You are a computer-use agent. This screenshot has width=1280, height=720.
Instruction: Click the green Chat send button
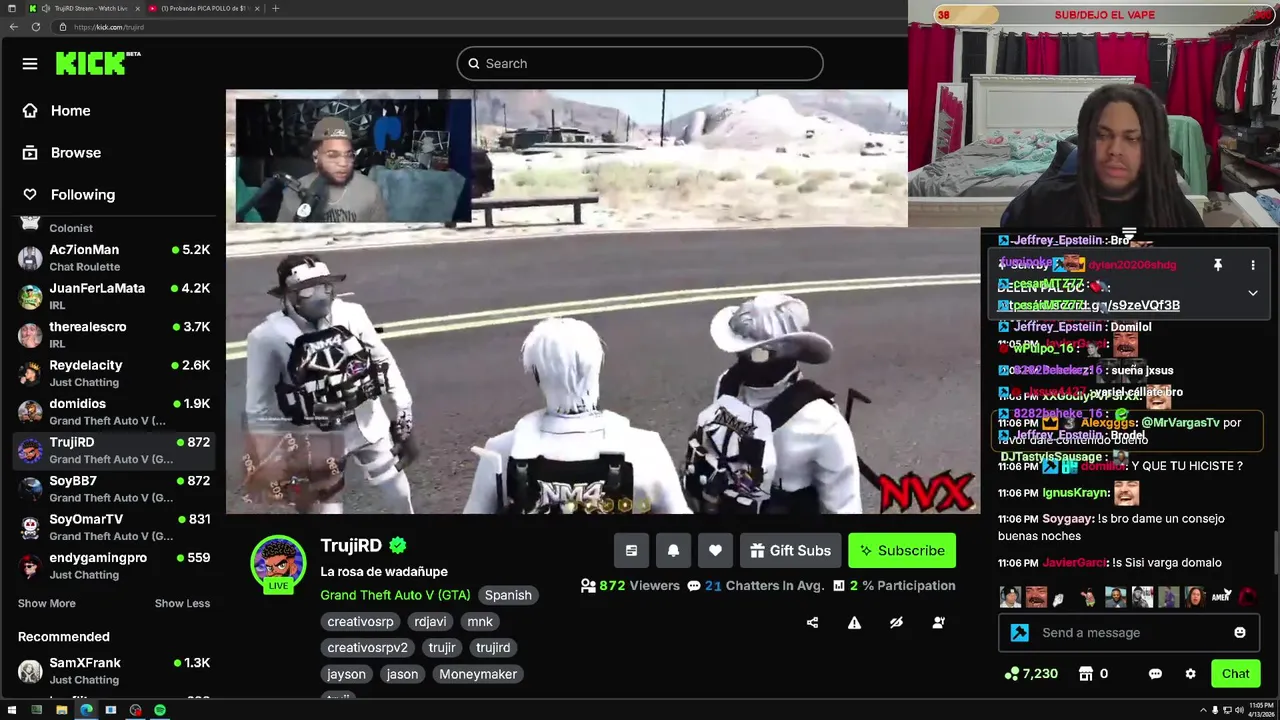[1236, 674]
